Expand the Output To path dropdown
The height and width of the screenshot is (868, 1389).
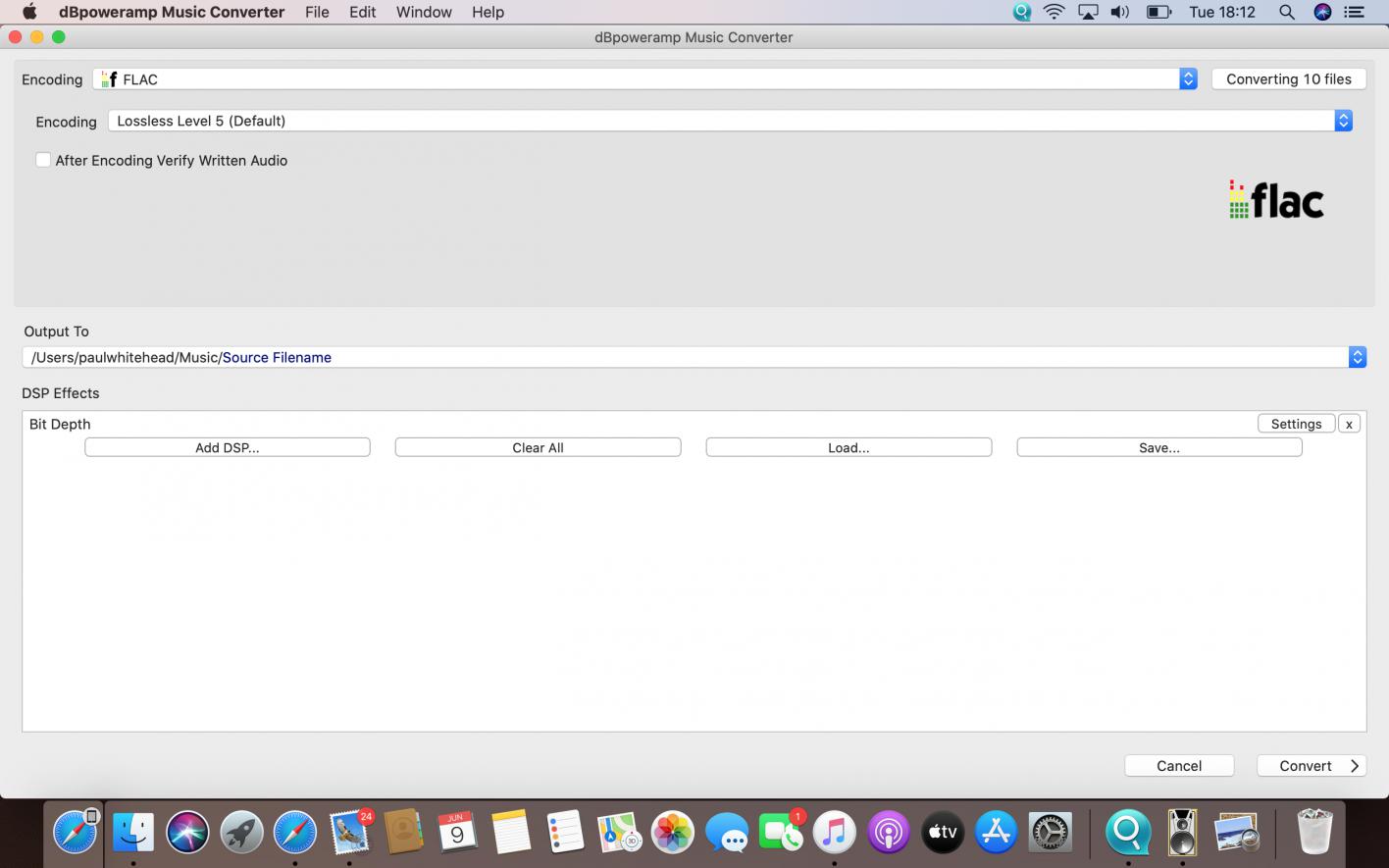point(1357,357)
